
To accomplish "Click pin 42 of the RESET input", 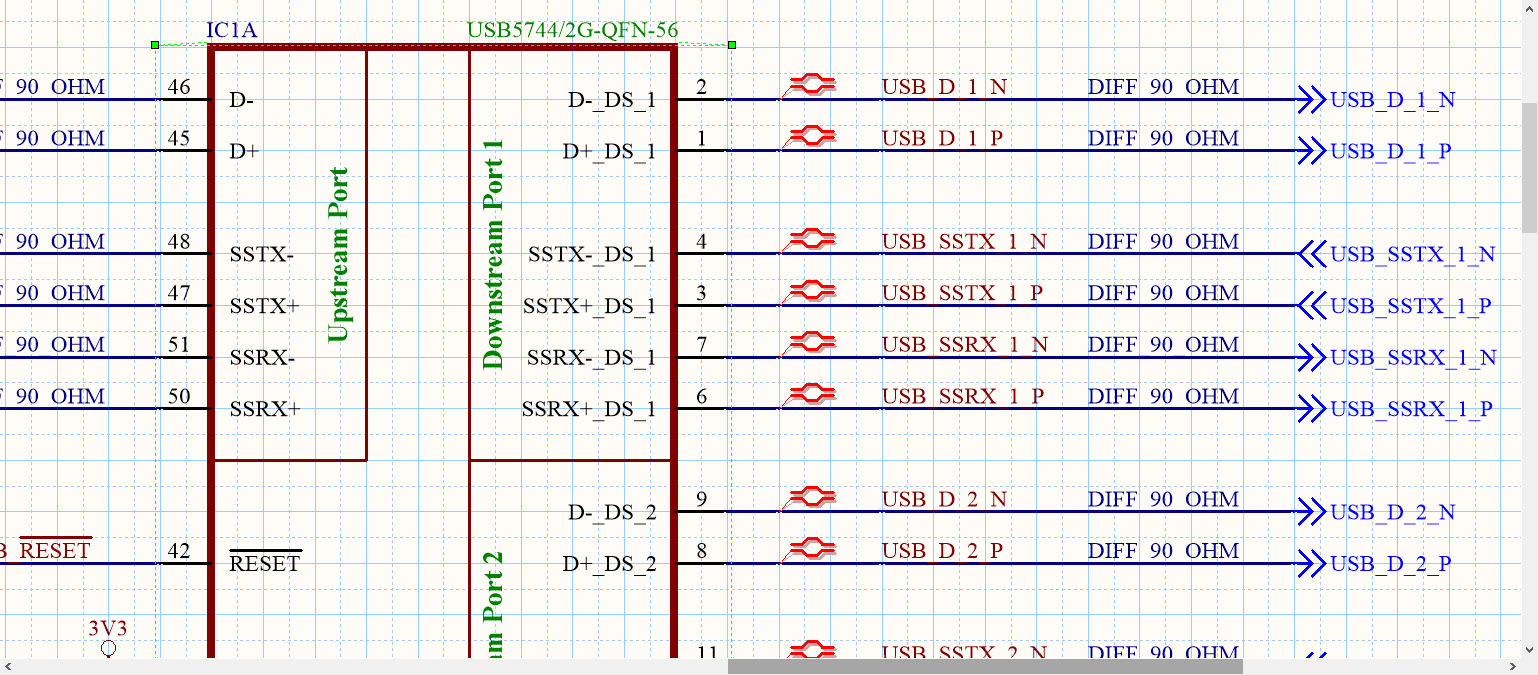I will point(179,550).
